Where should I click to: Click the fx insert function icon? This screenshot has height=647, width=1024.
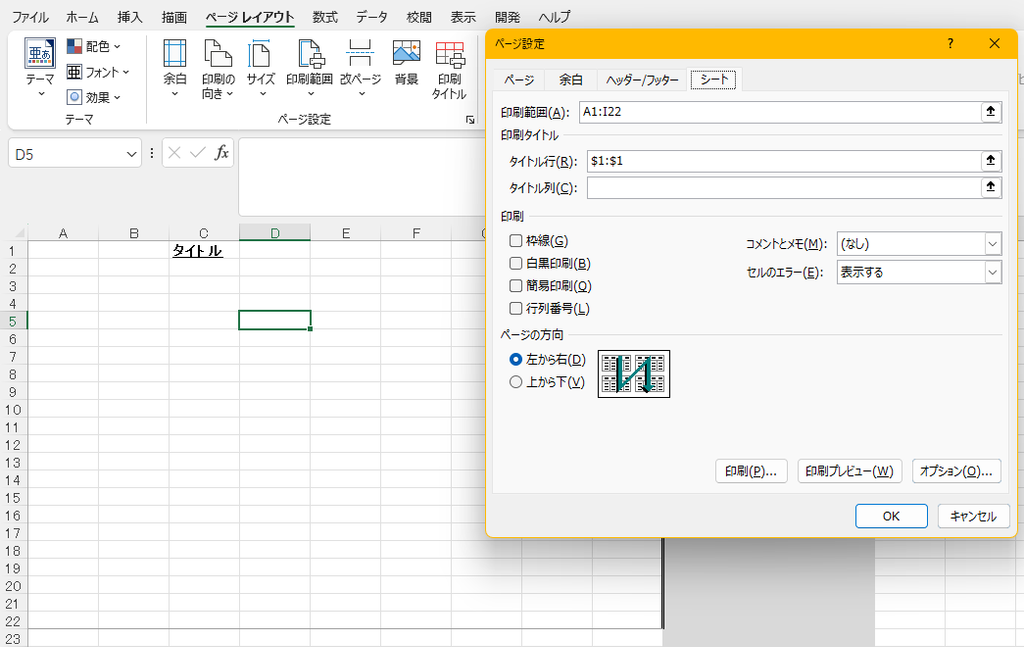(222, 153)
